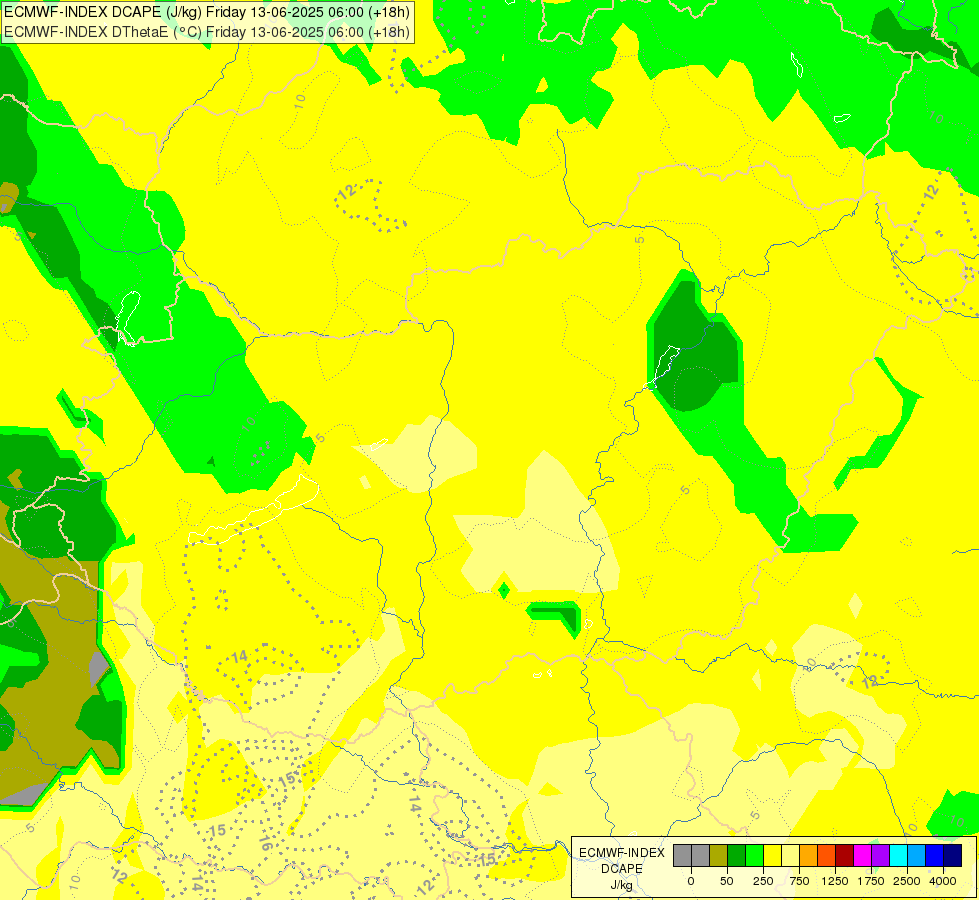Viewport: 979px width, 900px height.
Task: Click the legend value 4000
Action: pyautogui.click(x=943, y=881)
